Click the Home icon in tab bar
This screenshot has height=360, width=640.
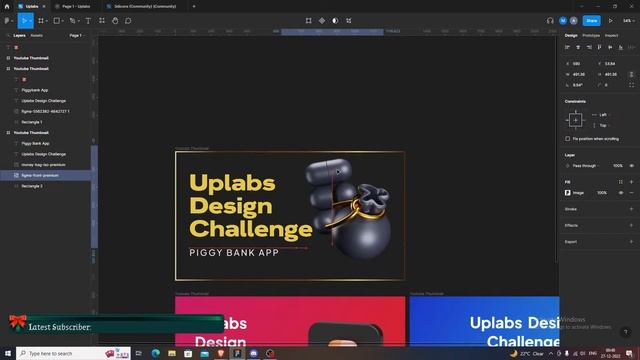(7, 7)
